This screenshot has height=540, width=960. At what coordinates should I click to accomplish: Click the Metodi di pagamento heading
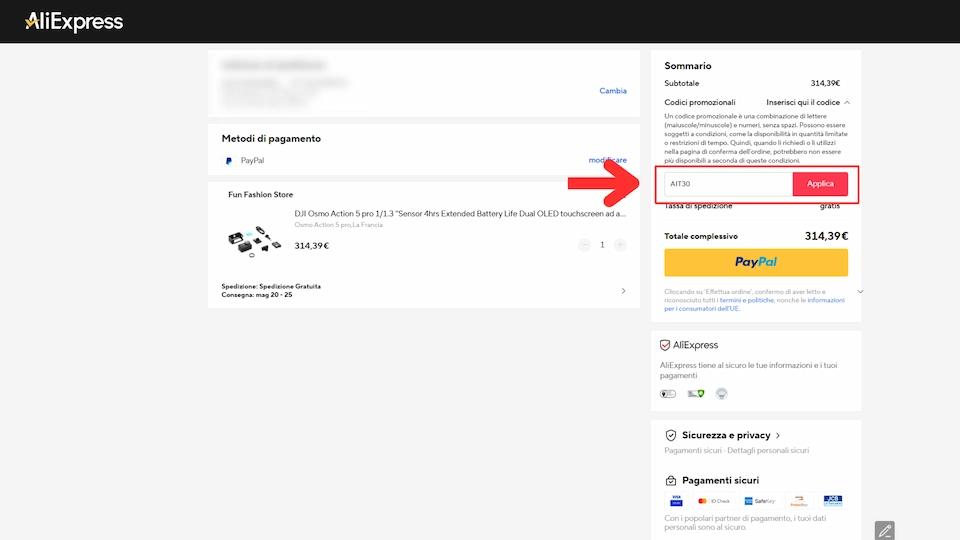(x=271, y=138)
